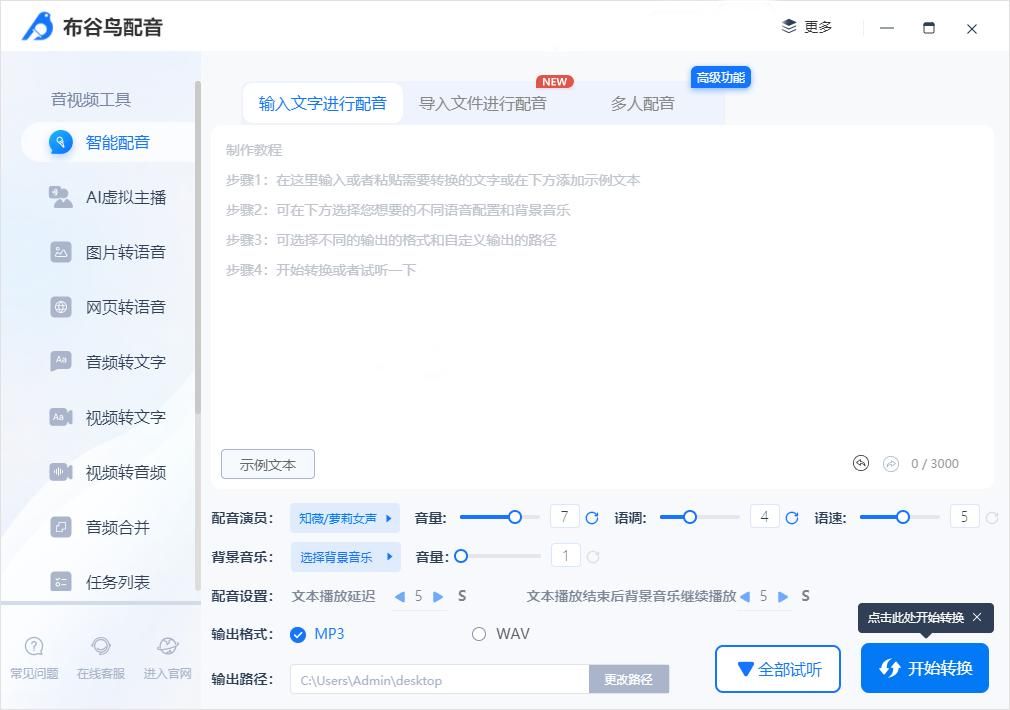Switch to 导入文件进行配音 tab
This screenshot has width=1010, height=710.
tap(482, 103)
